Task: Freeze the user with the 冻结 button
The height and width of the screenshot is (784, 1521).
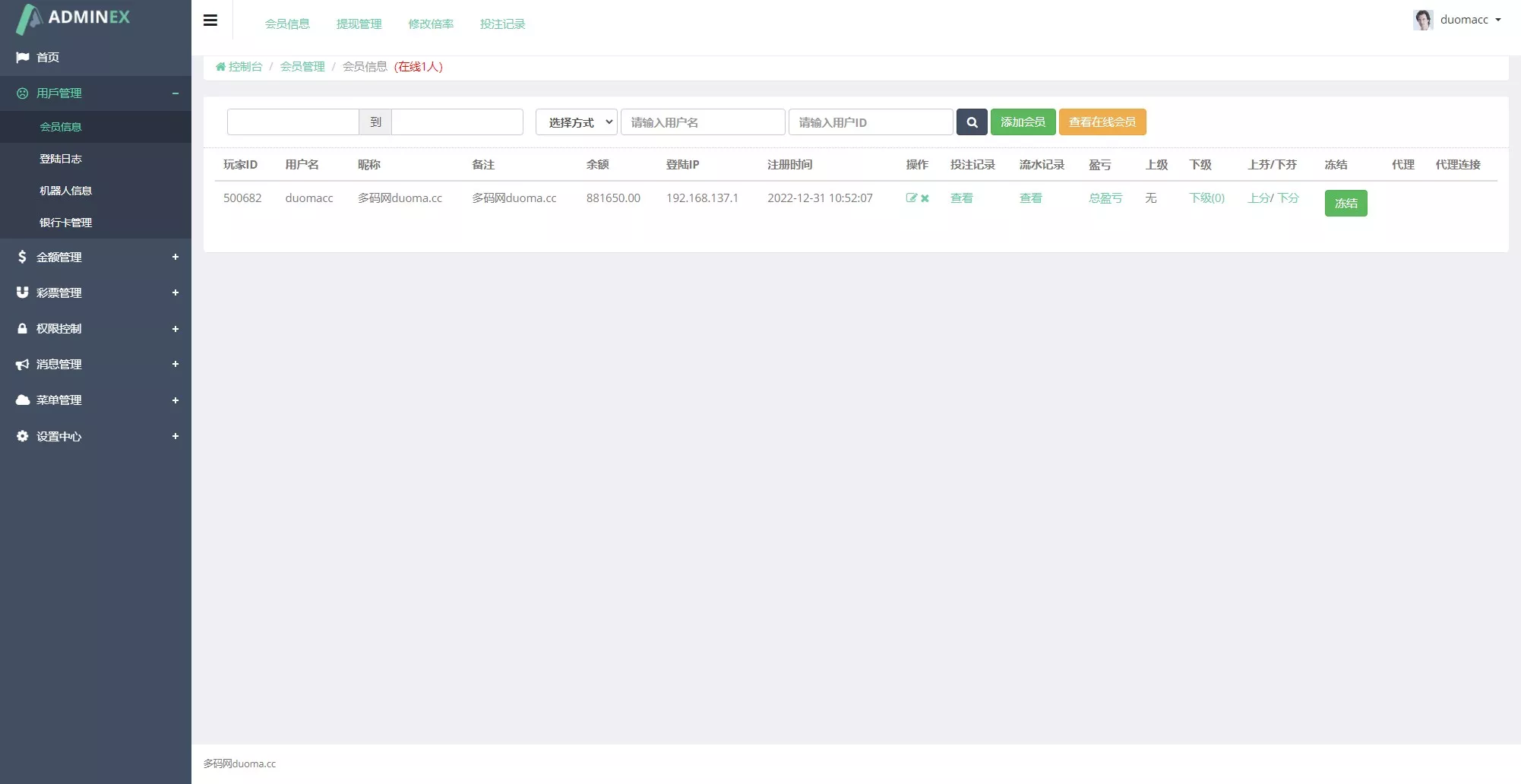Action: pyautogui.click(x=1345, y=204)
